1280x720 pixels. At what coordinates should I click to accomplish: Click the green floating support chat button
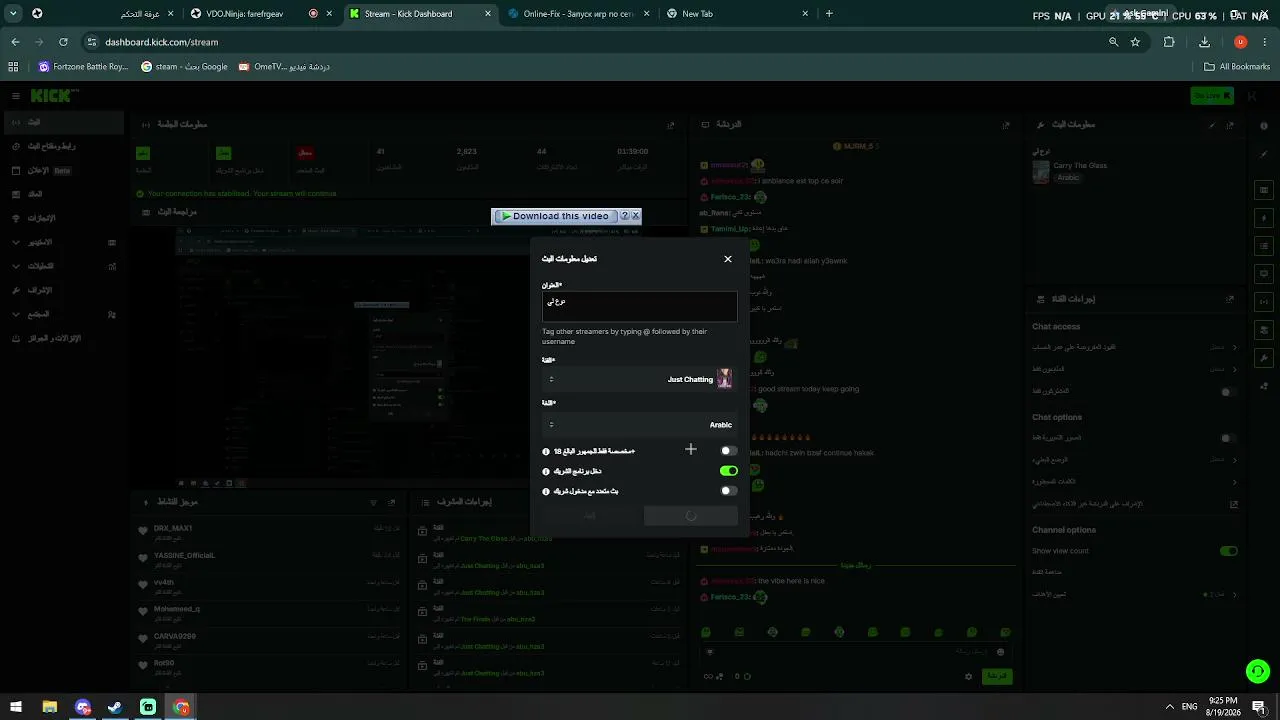pos(1258,672)
